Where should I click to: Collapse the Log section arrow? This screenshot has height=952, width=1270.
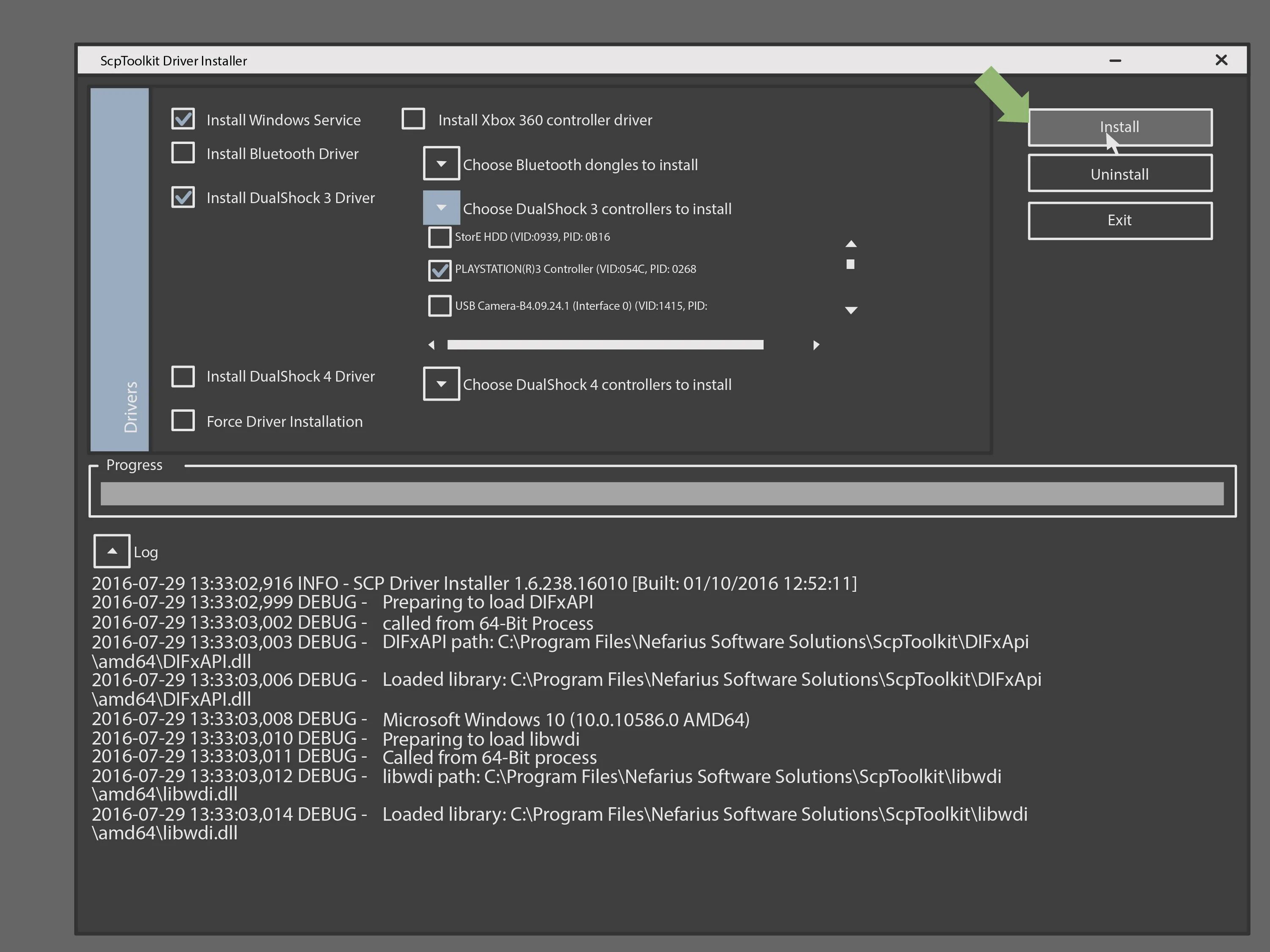click(112, 551)
